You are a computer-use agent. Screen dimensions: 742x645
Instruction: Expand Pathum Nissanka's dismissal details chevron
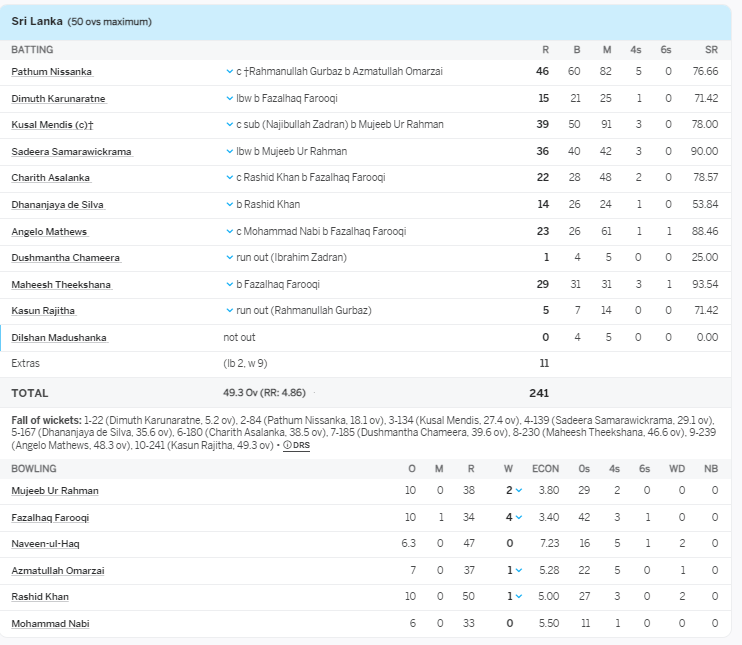click(x=230, y=72)
